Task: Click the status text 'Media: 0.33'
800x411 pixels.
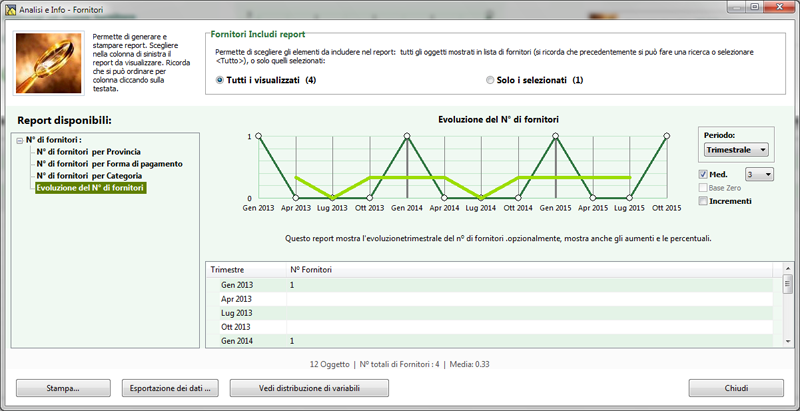Action: (x=468, y=365)
